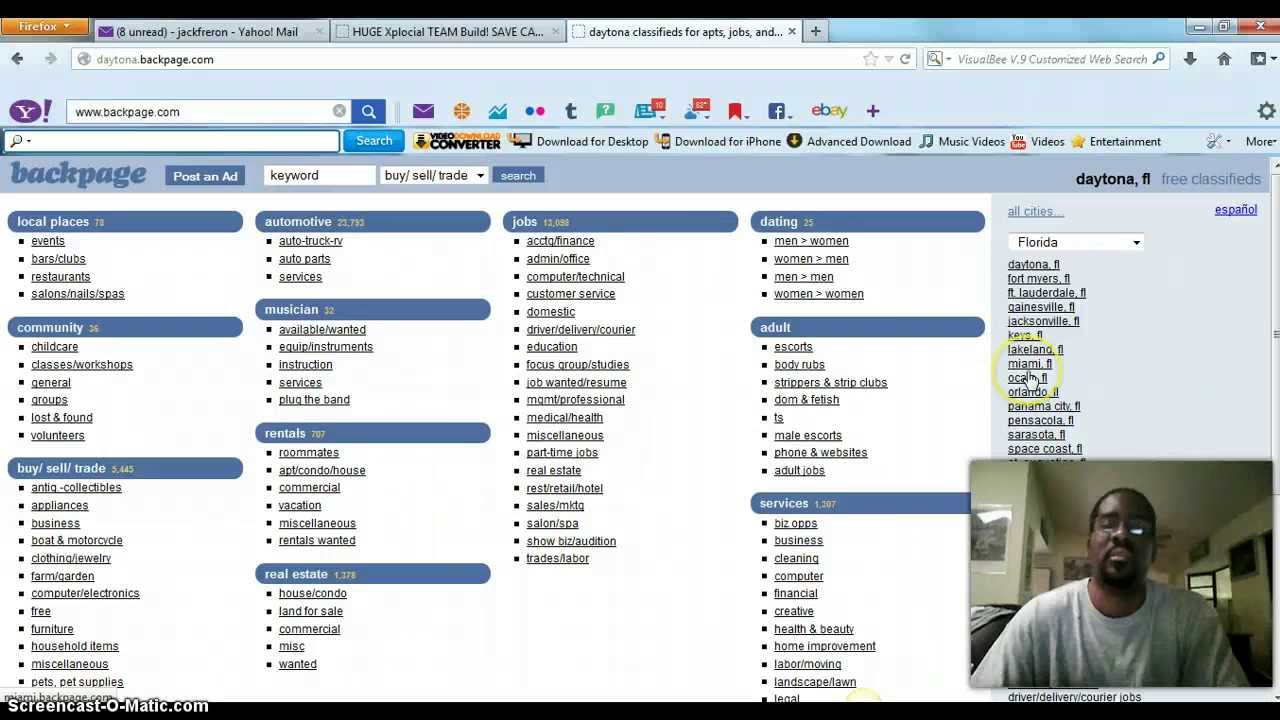
Task: Open the all cities link
Action: coord(1035,211)
